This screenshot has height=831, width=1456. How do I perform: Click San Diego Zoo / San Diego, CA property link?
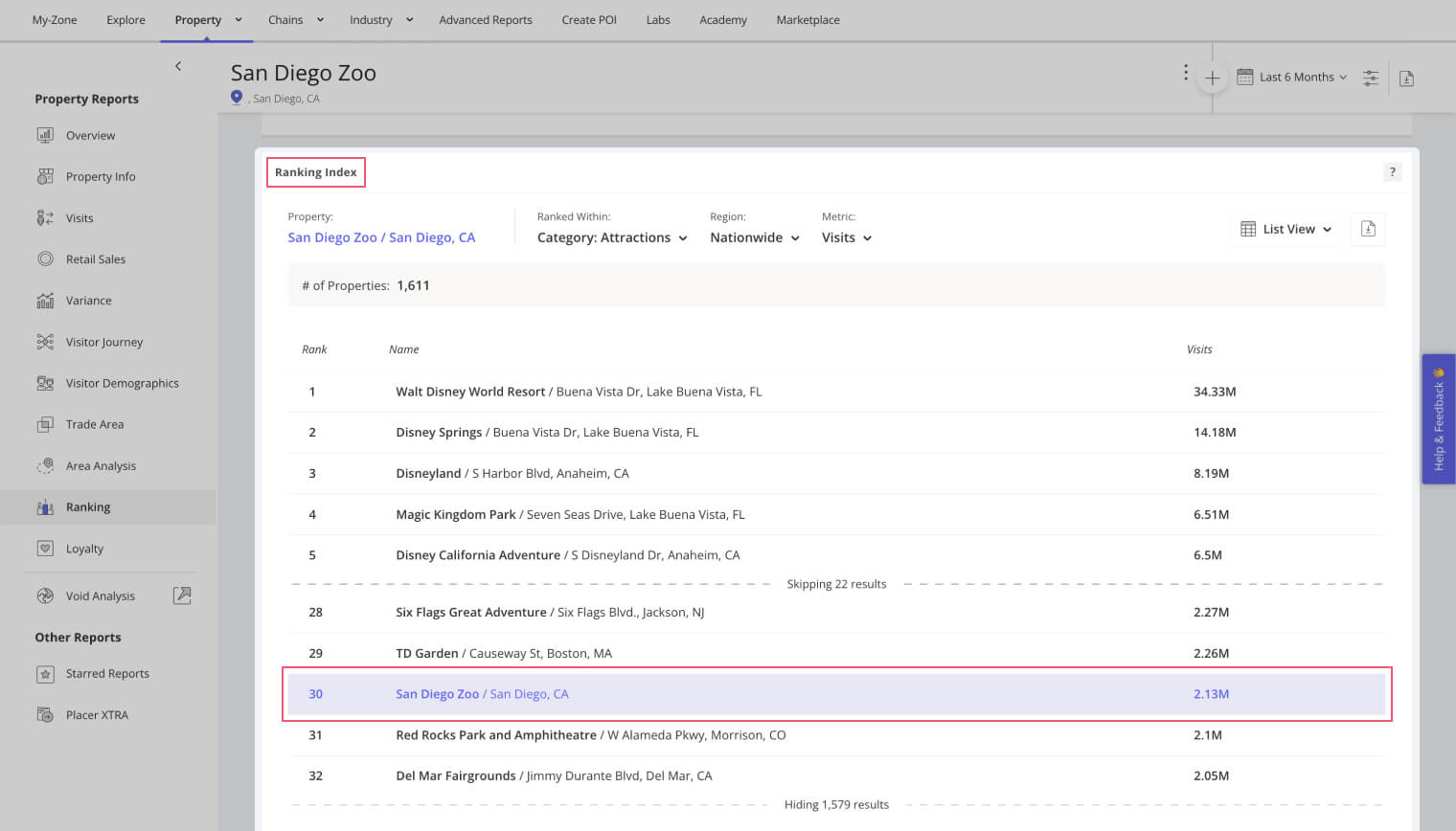[381, 237]
